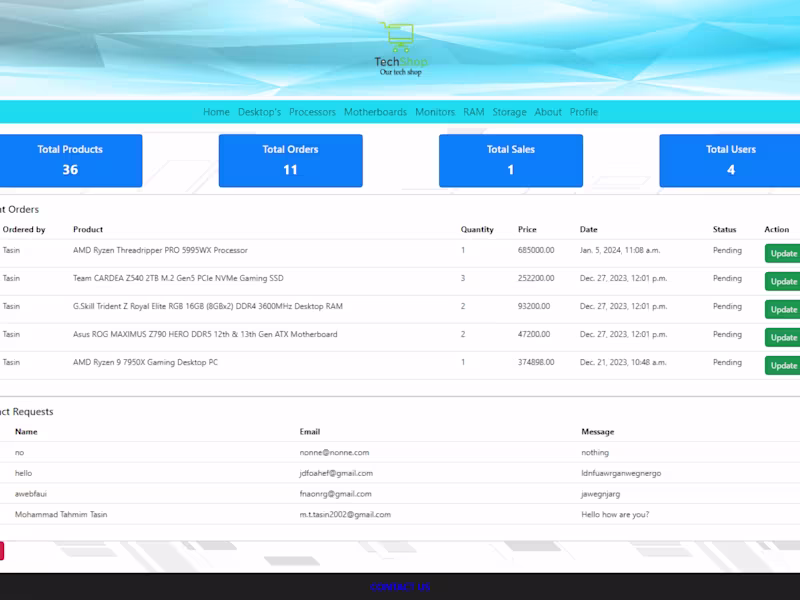Click the message 'jawegnjarg'

(x=601, y=494)
